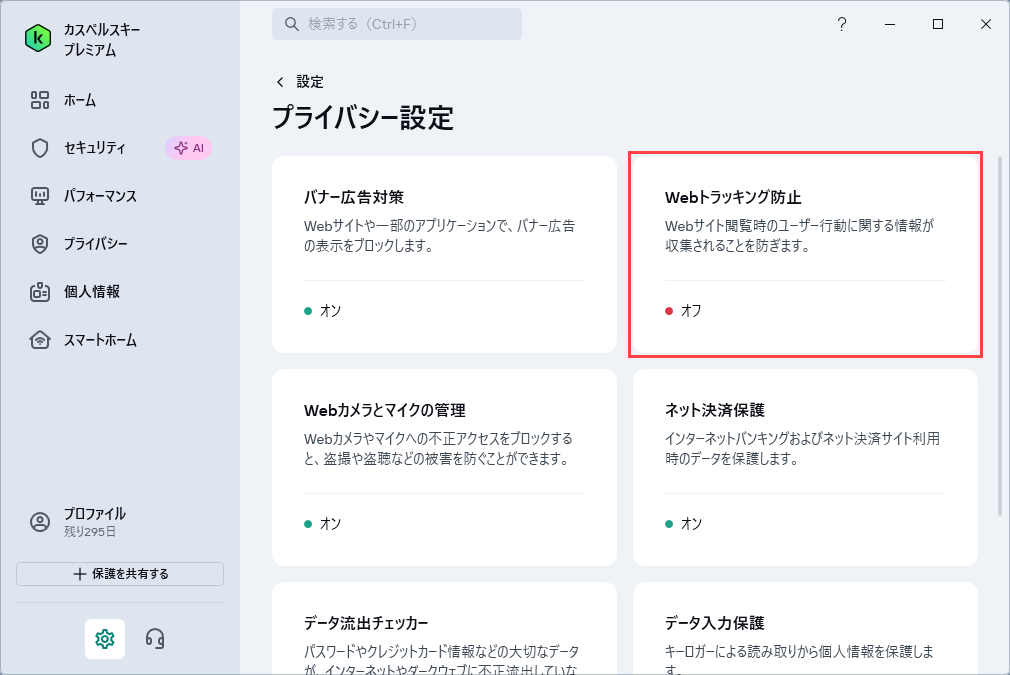Image resolution: width=1010 pixels, height=675 pixels.
Task: Click the AI badge next to セキュリティ
Action: pyautogui.click(x=189, y=148)
